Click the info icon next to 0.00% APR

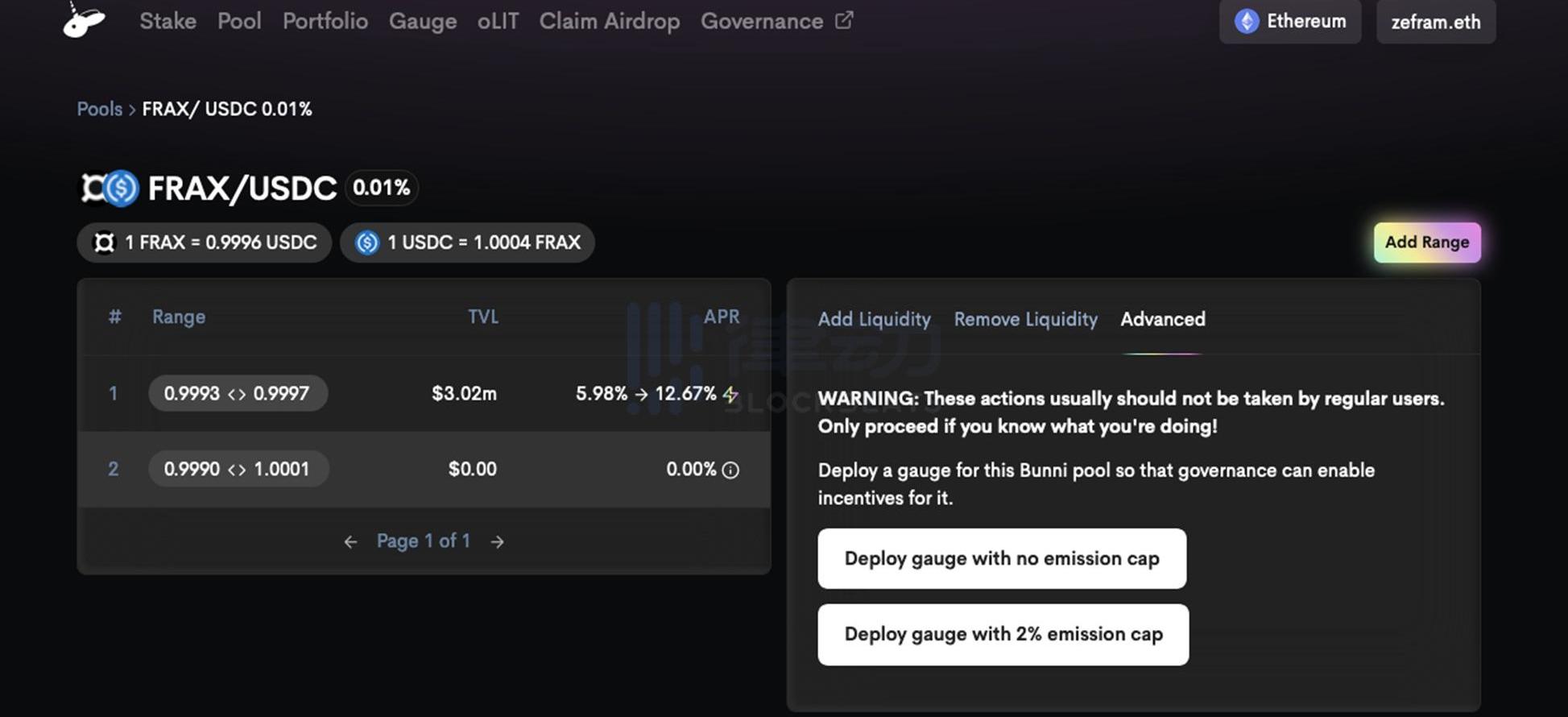click(730, 470)
